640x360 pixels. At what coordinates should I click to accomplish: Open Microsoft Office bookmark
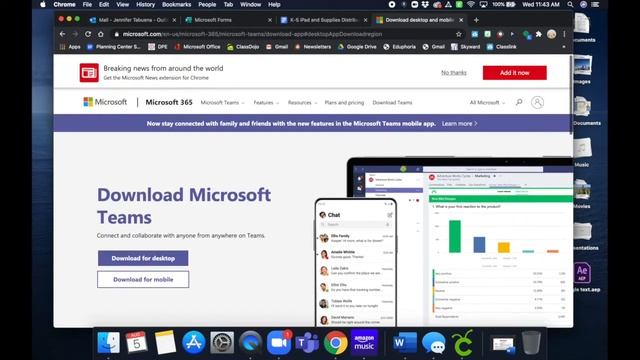198,47
